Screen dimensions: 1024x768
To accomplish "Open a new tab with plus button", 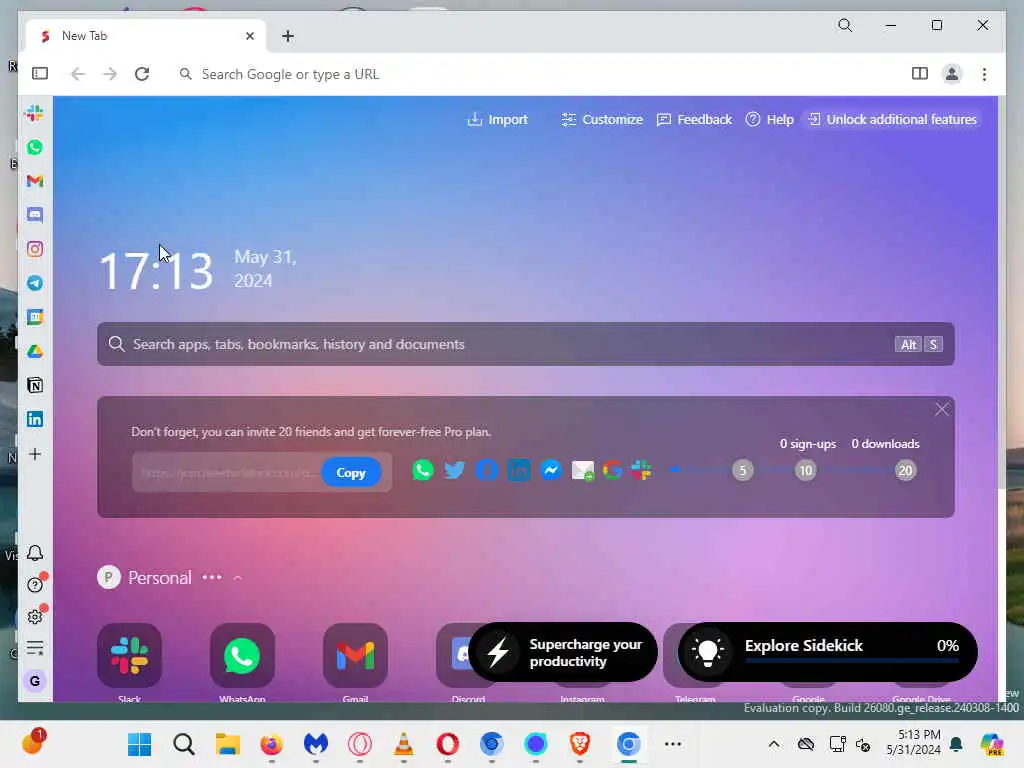I will click(x=288, y=36).
